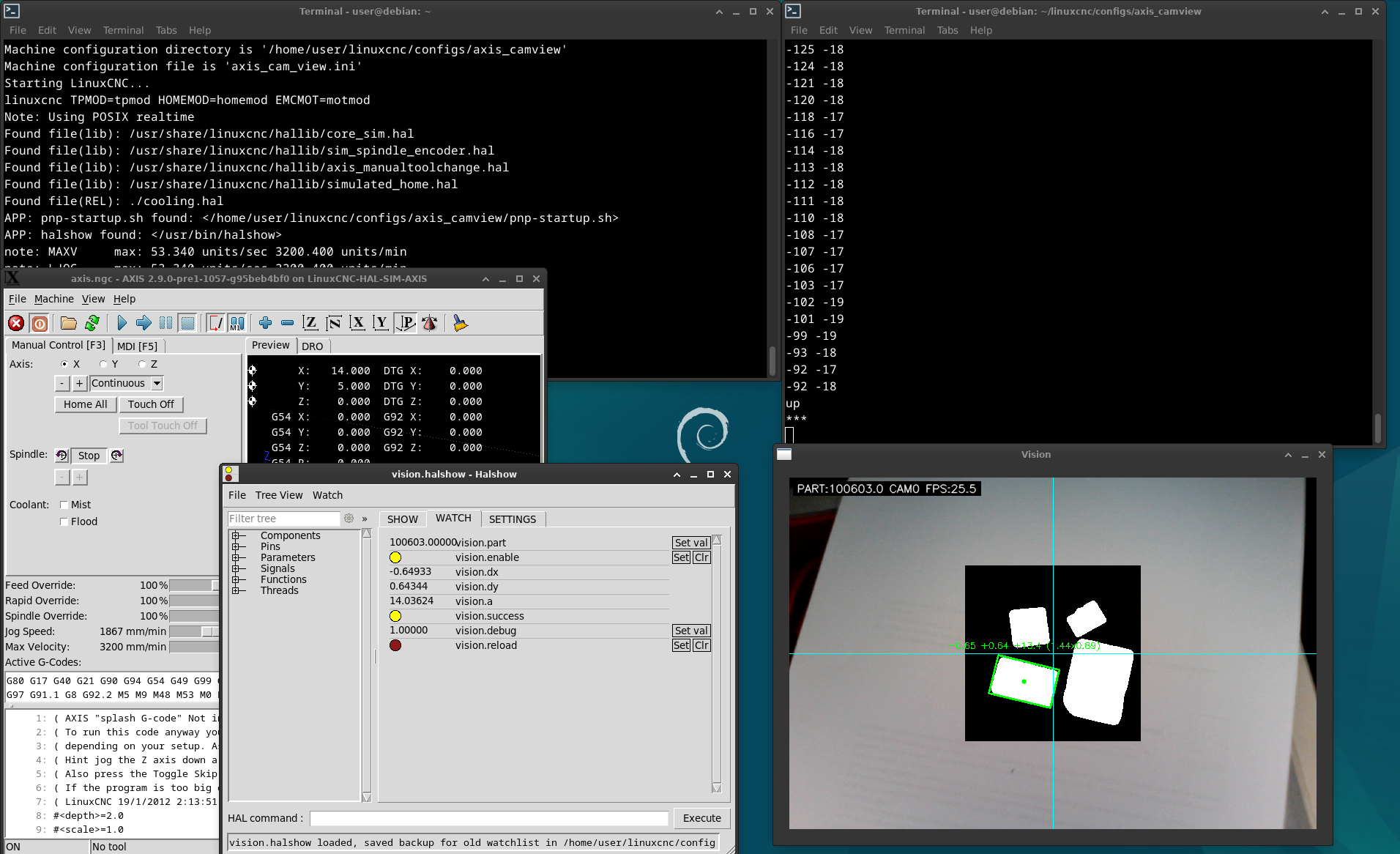
Task: Step to the next line with right arrow icon
Action: pos(144,323)
